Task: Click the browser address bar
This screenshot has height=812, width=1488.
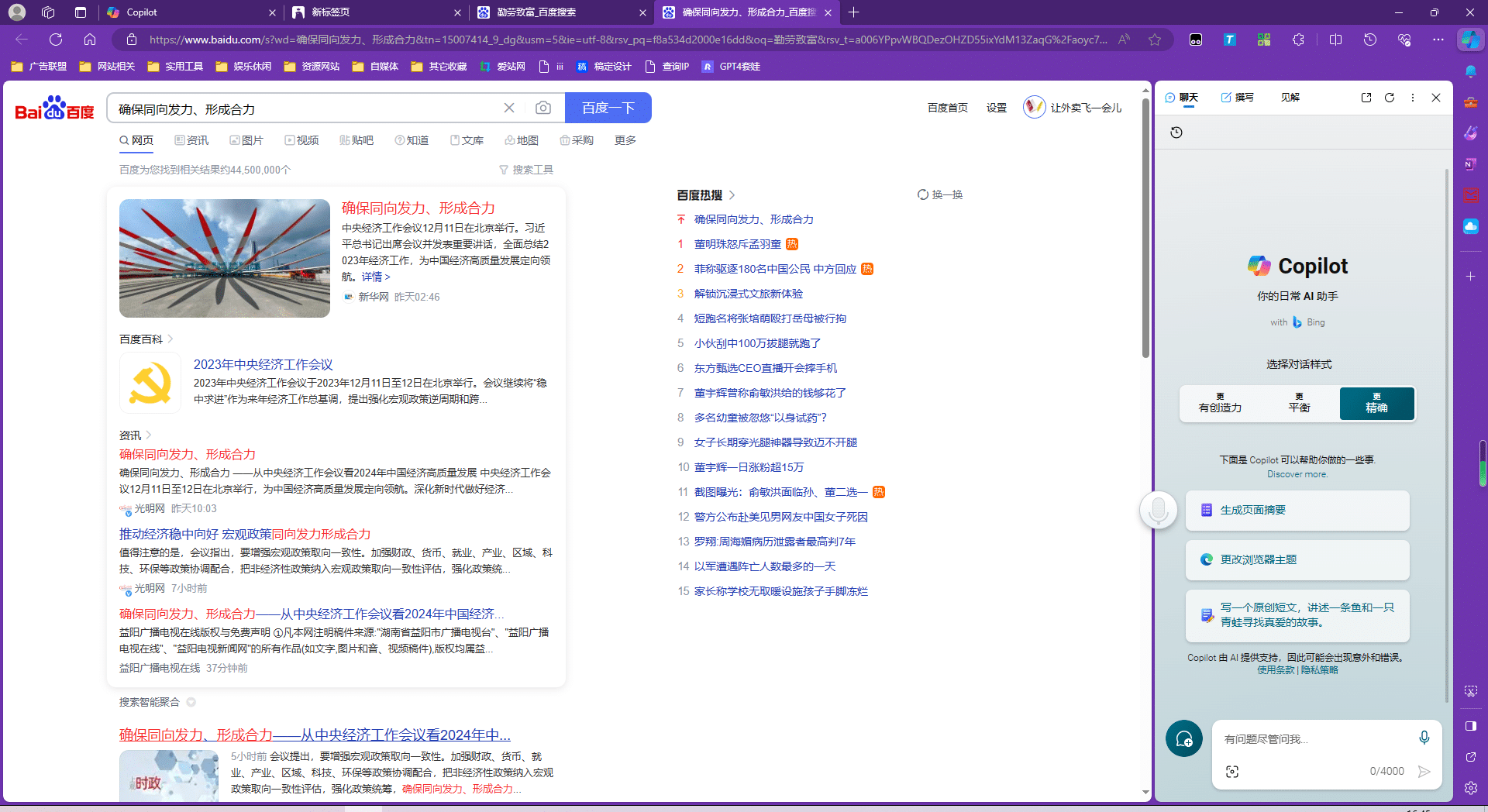Action: click(x=628, y=40)
